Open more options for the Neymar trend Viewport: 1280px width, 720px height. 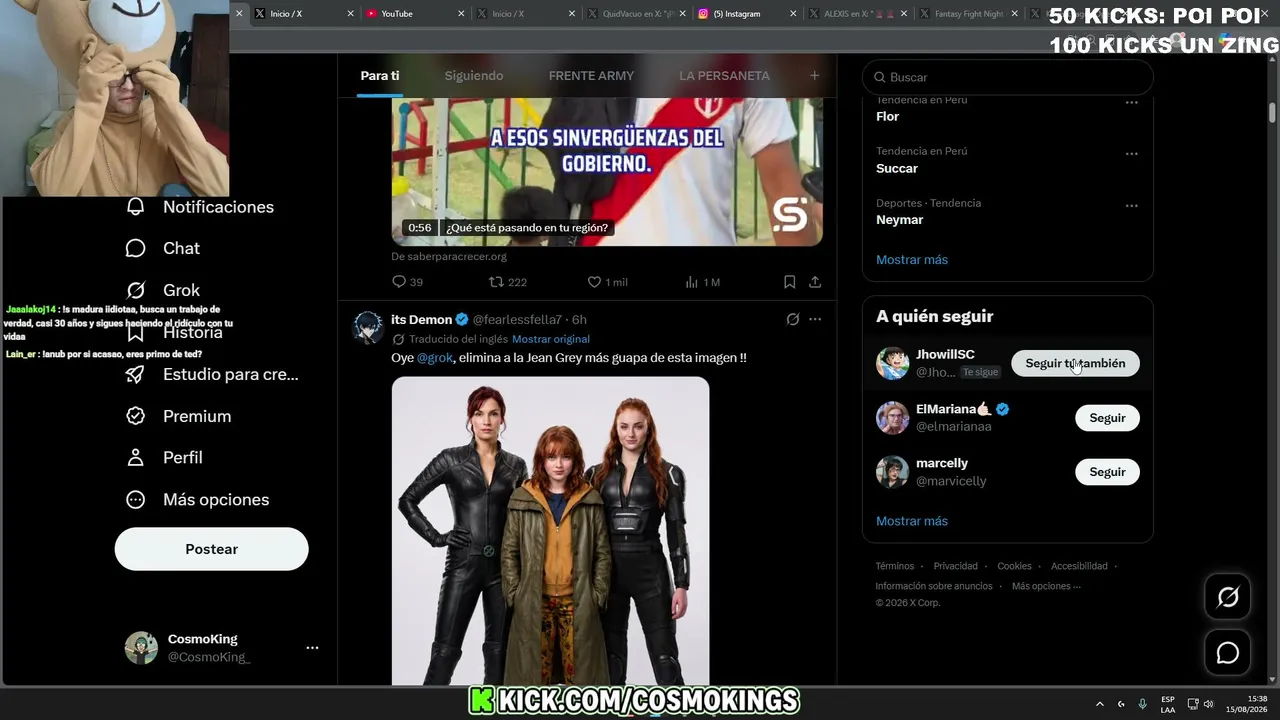(1132, 206)
